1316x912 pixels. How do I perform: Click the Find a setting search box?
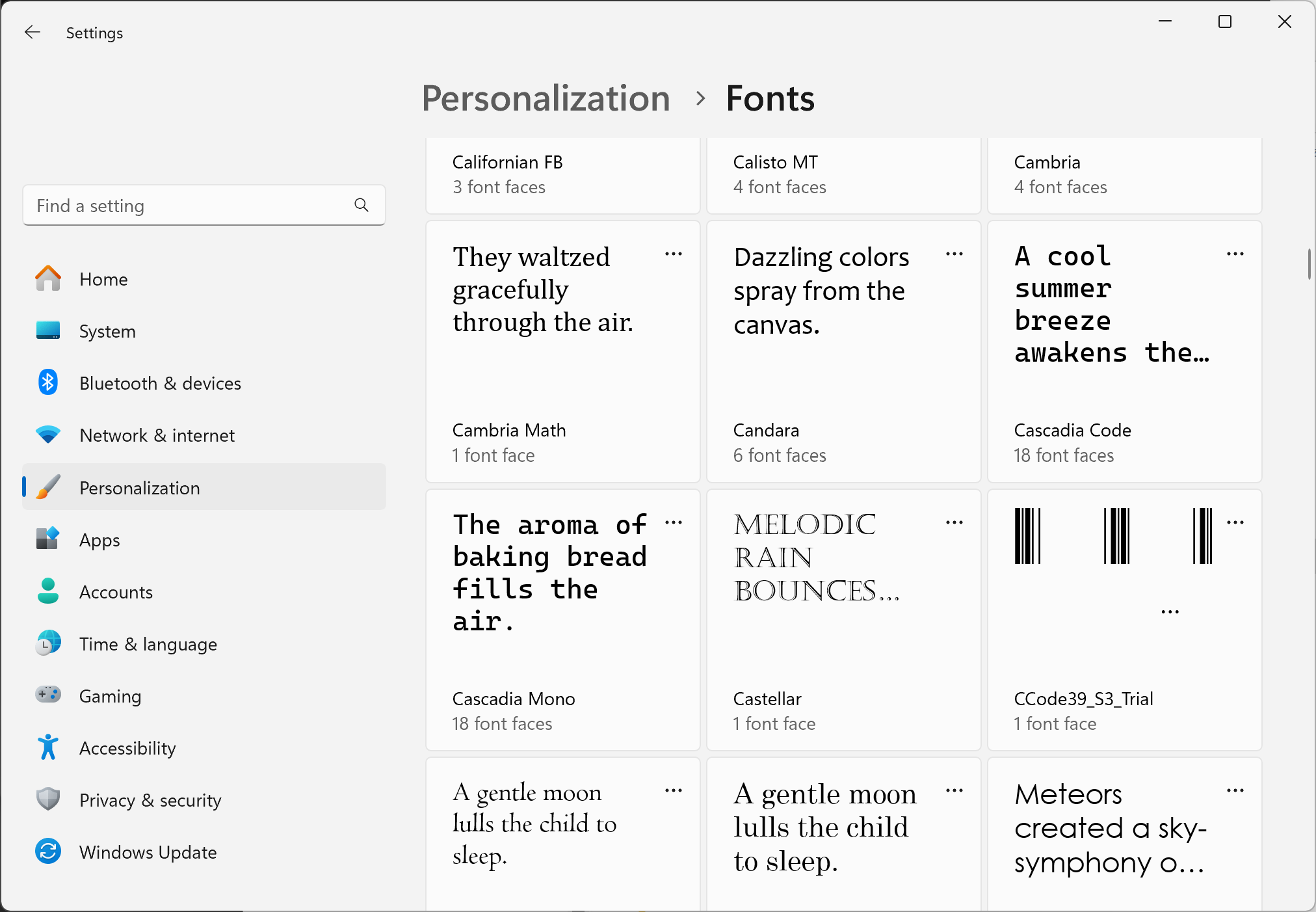204,206
